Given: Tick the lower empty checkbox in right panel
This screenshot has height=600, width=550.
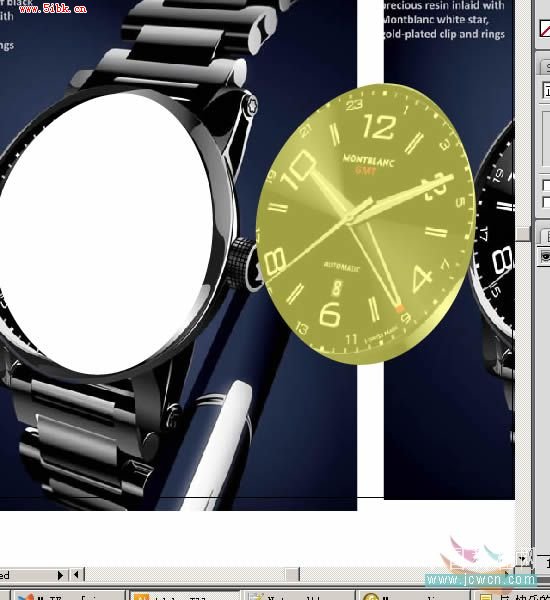Looking at the screenshot, I should pyautogui.click(x=547, y=202).
